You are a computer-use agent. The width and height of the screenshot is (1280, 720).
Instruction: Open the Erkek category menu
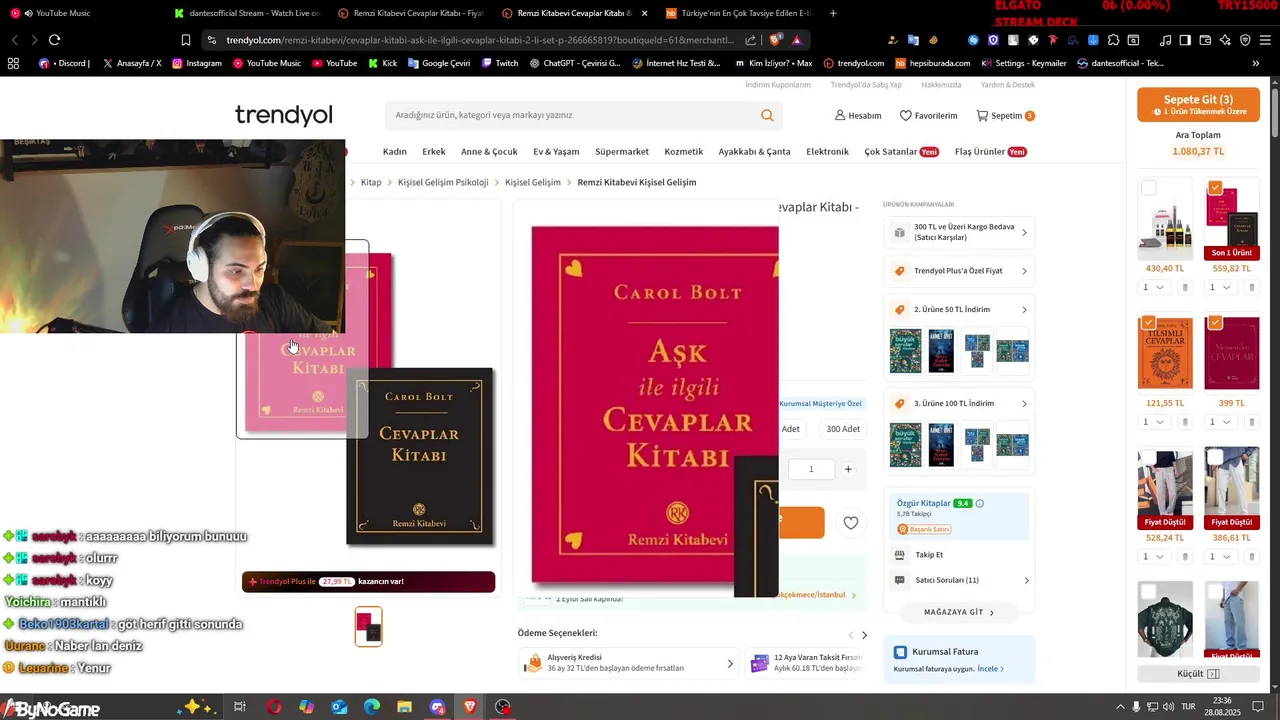434,152
